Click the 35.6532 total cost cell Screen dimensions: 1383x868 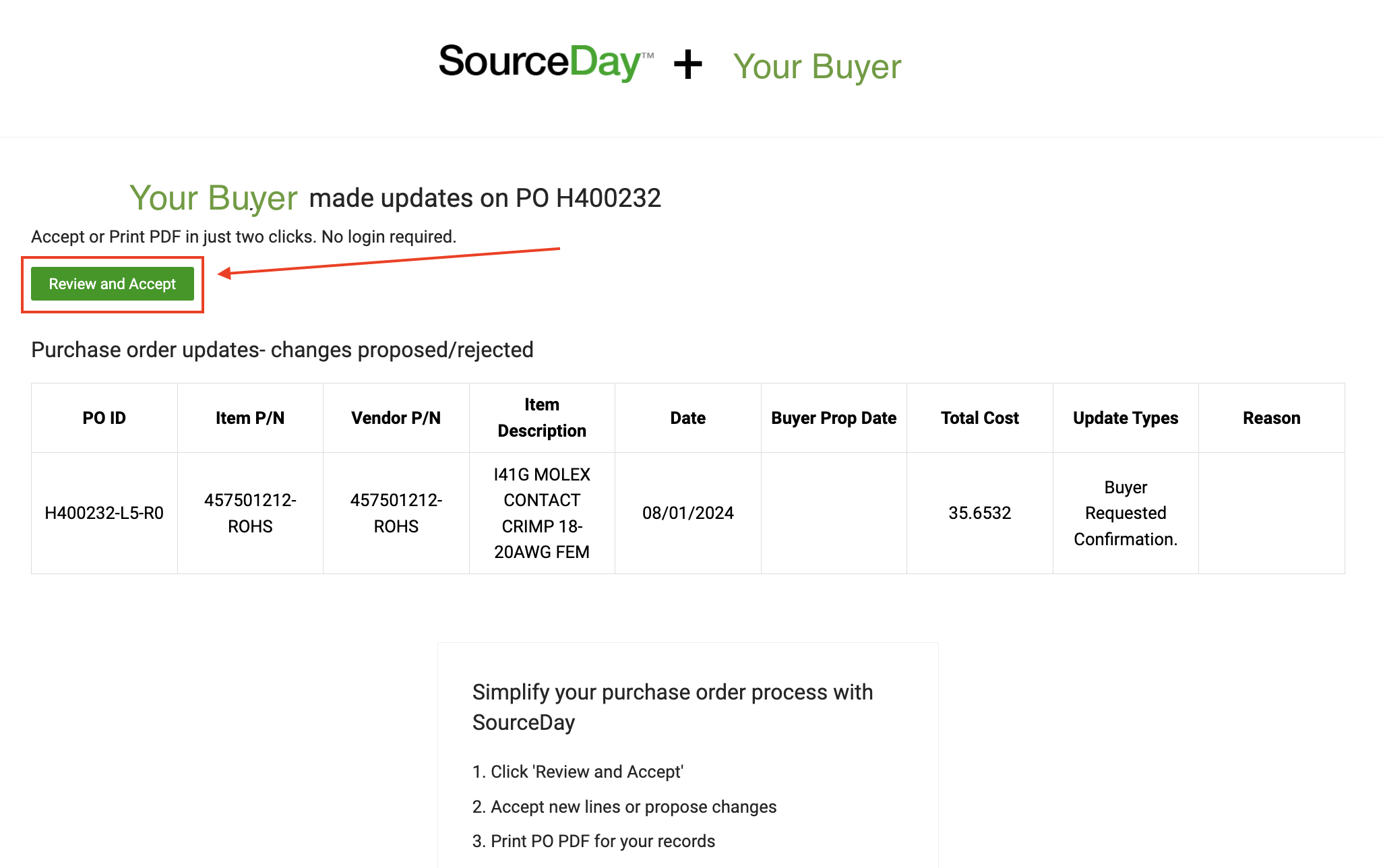click(x=980, y=513)
